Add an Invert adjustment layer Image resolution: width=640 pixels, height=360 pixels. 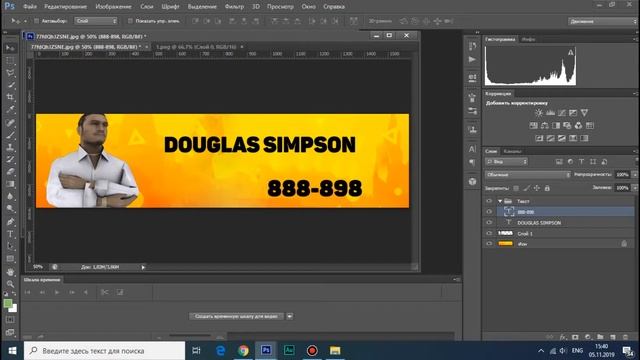(x=539, y=138)
